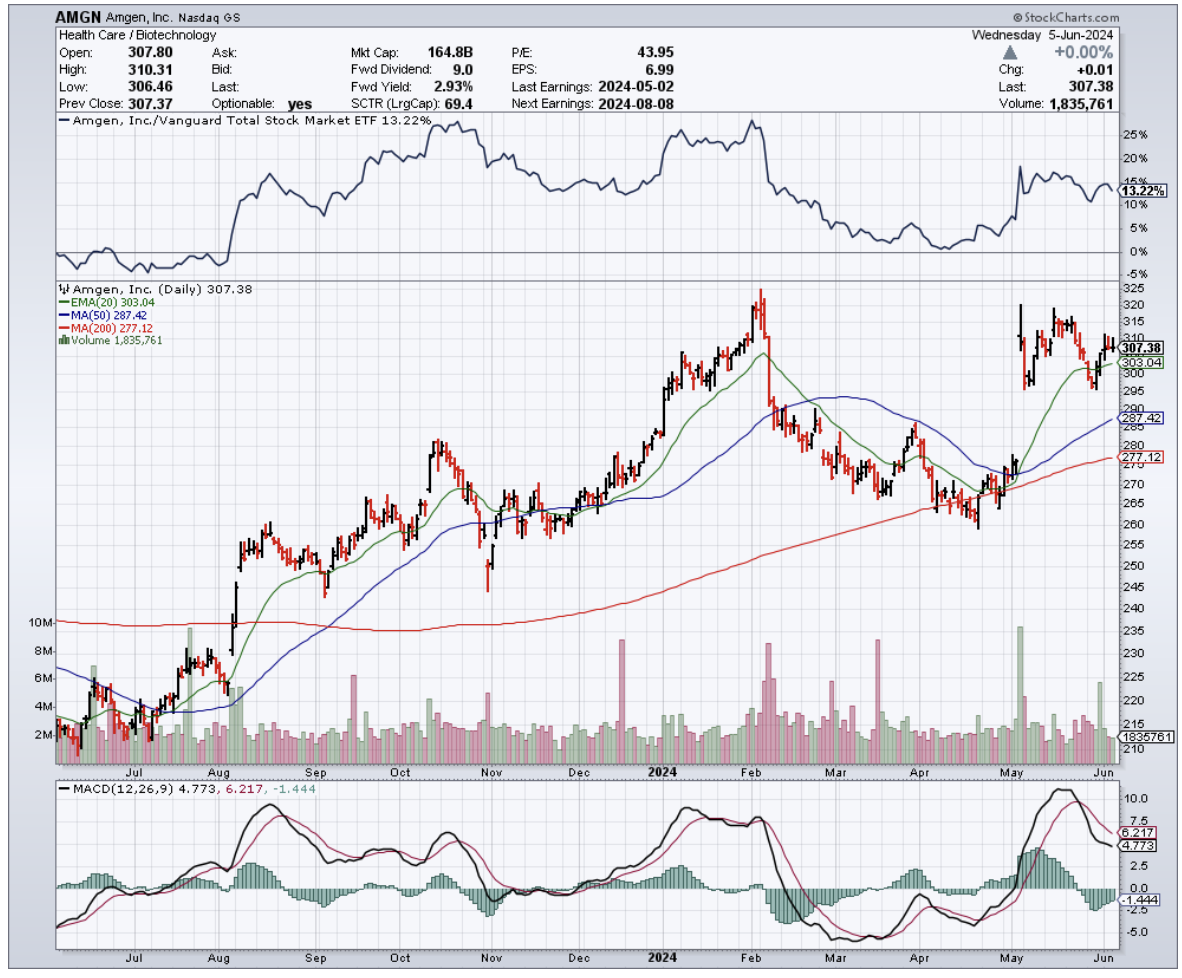Open the StockCharts.com watermark link
This screenshot has height=978, width=1182.
tap(1070, 18)
